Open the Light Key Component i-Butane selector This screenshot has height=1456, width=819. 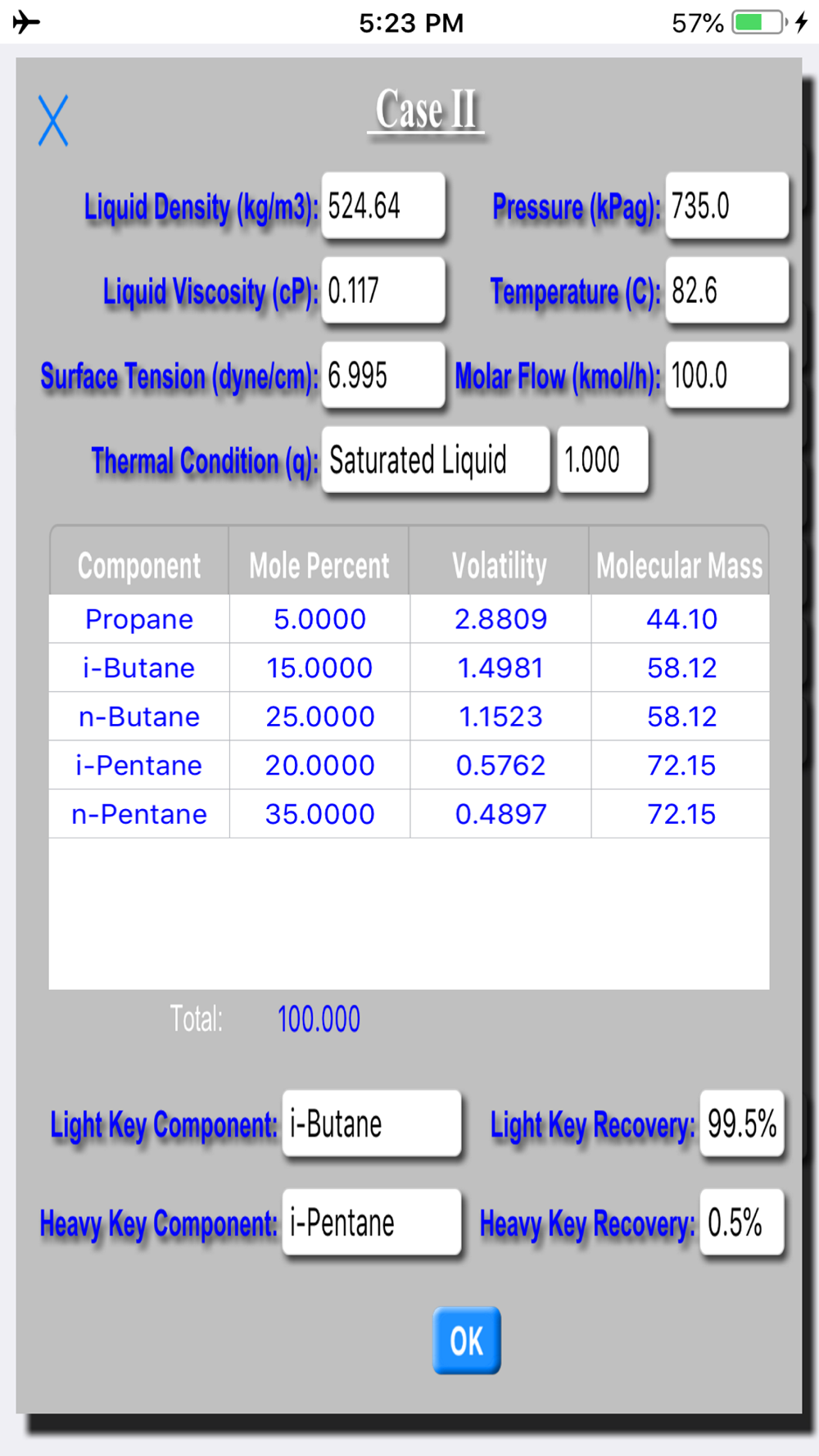[372, 1124]
